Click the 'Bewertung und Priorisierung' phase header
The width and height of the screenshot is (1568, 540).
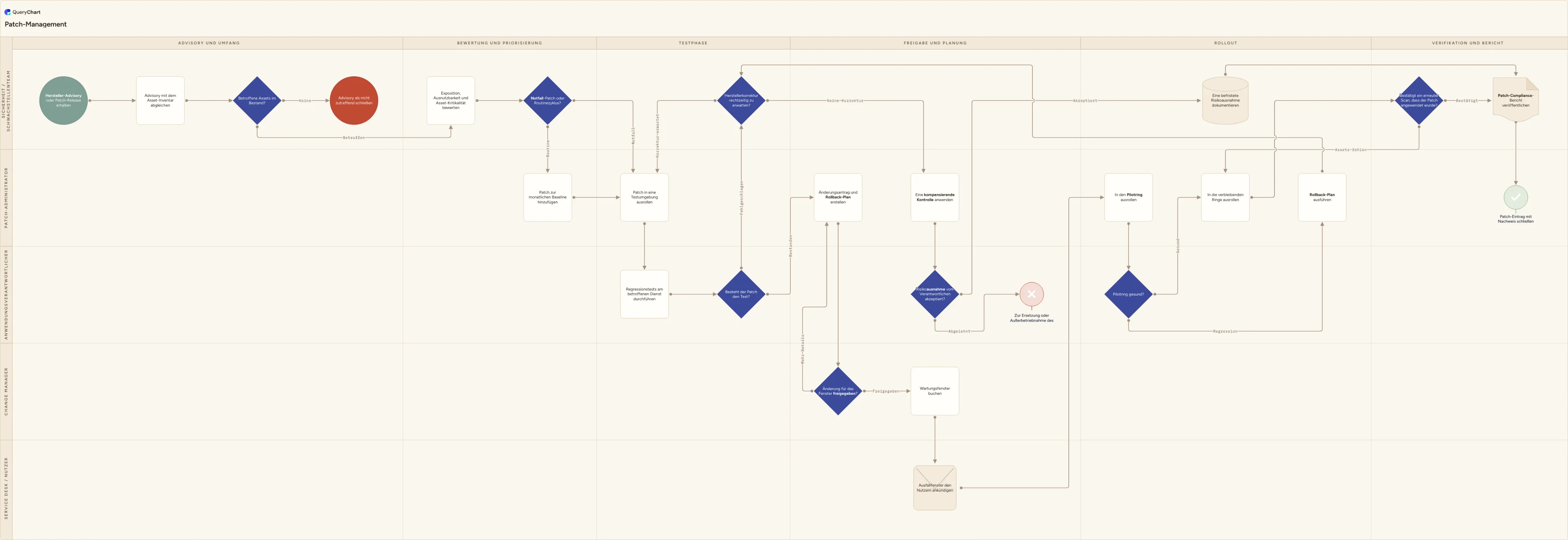point(499,43)
